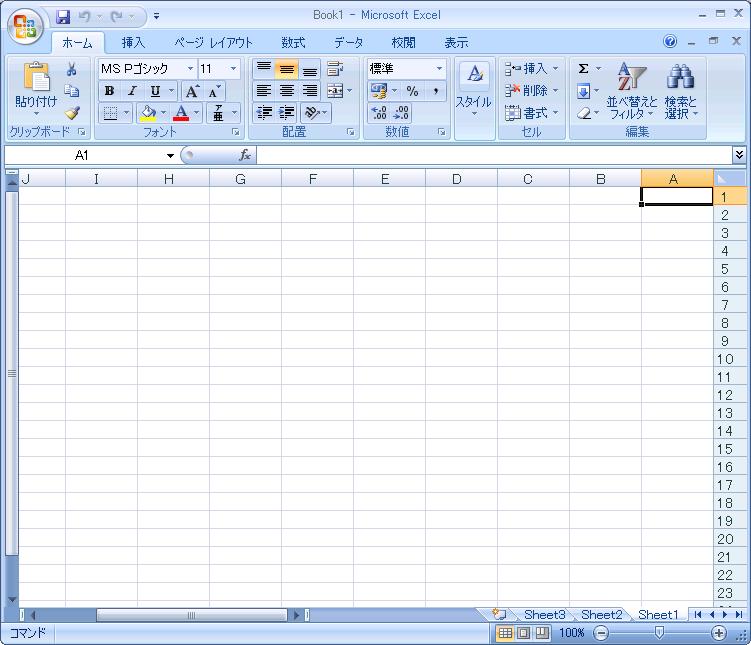Open the 標準 number format dropdown
The width and height of the screenshot is (751, 645).
point(439,69)
